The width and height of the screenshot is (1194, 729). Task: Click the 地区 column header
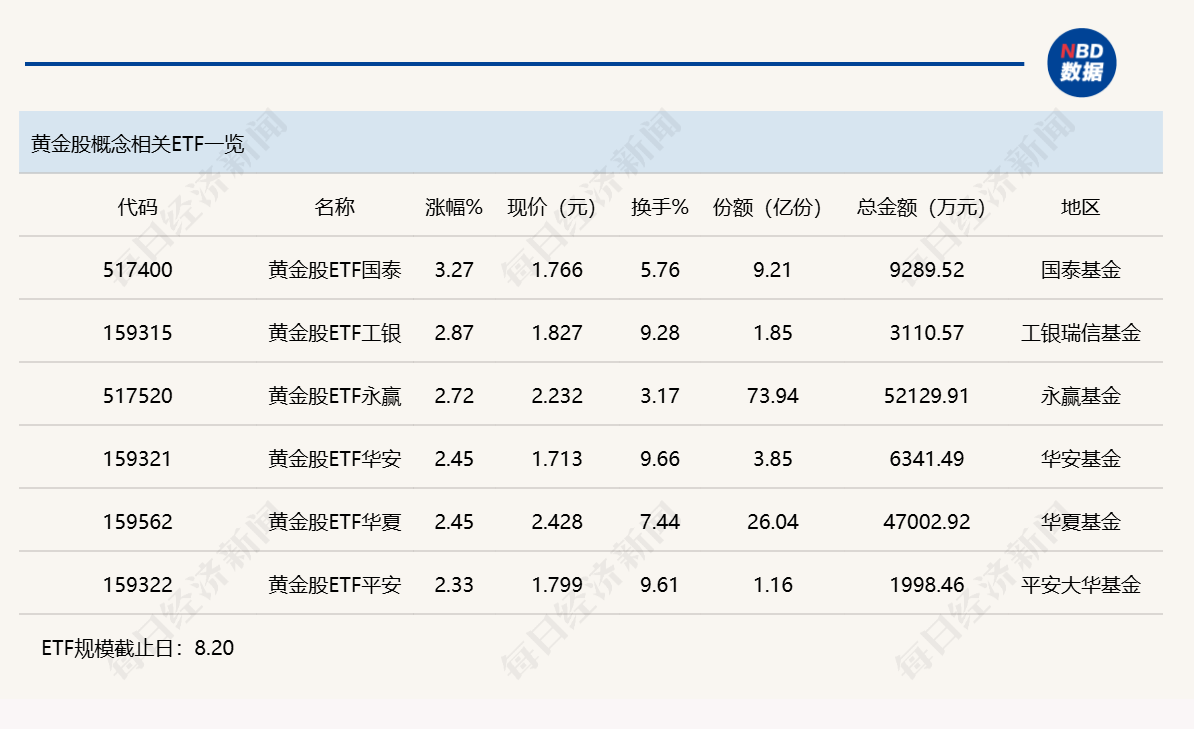[1081, 206]
